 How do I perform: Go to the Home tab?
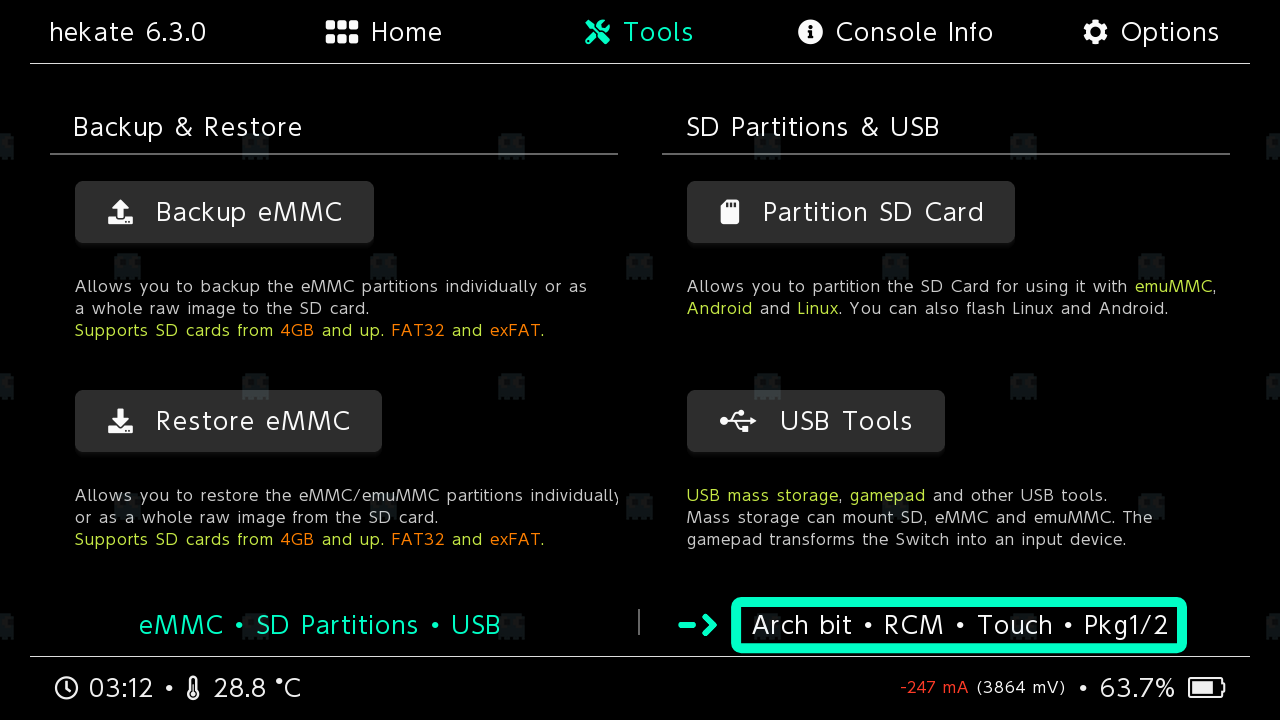384,32
